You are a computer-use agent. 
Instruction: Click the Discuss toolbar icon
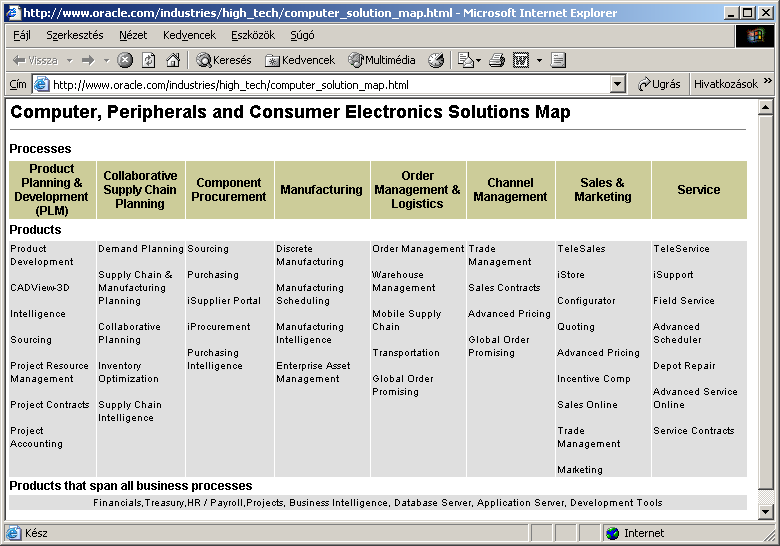558,60
